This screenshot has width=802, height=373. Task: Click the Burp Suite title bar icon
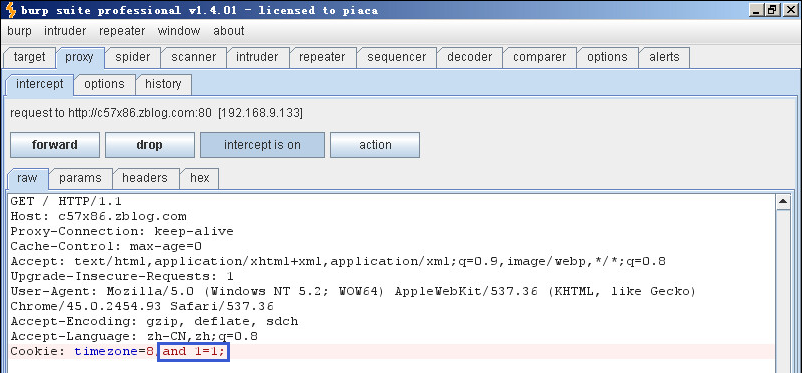(x=10, y=10)
